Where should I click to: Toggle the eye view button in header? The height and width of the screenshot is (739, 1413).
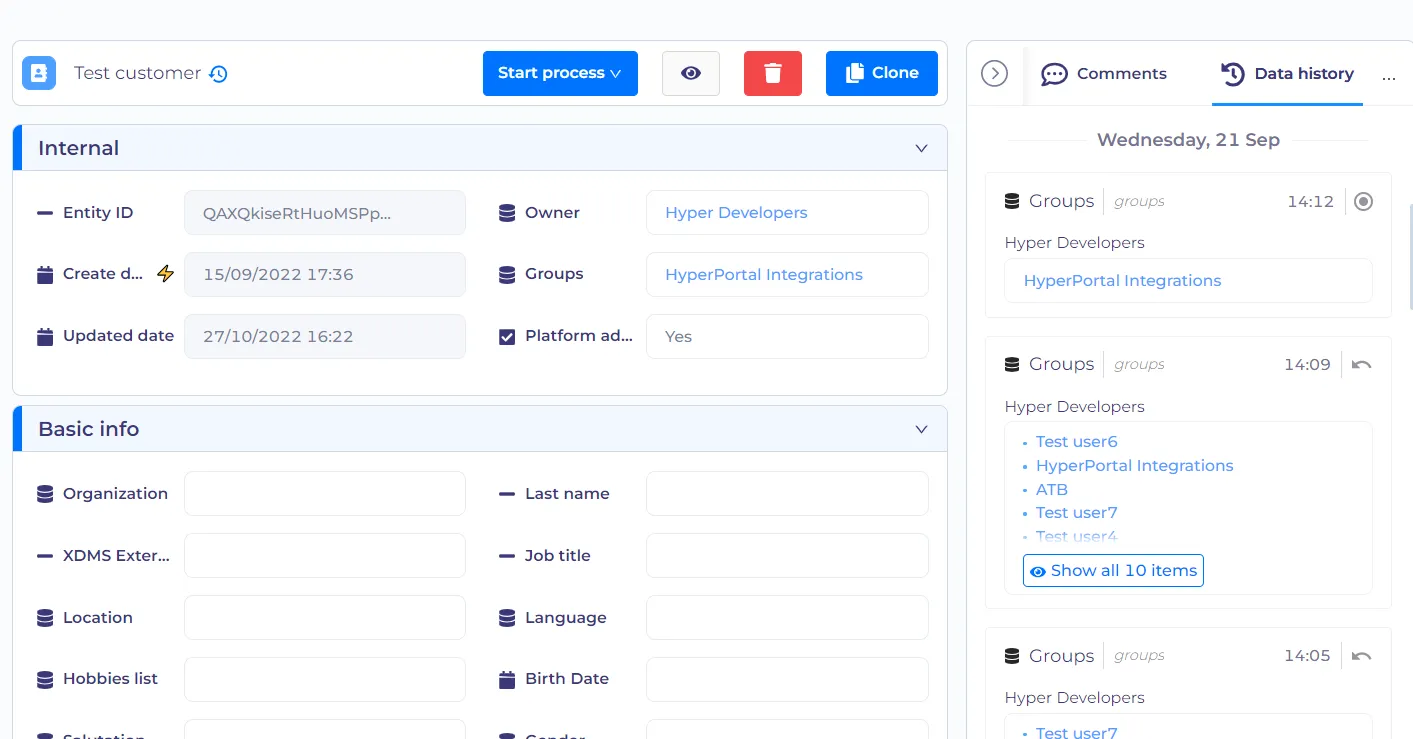click(691, 73)
